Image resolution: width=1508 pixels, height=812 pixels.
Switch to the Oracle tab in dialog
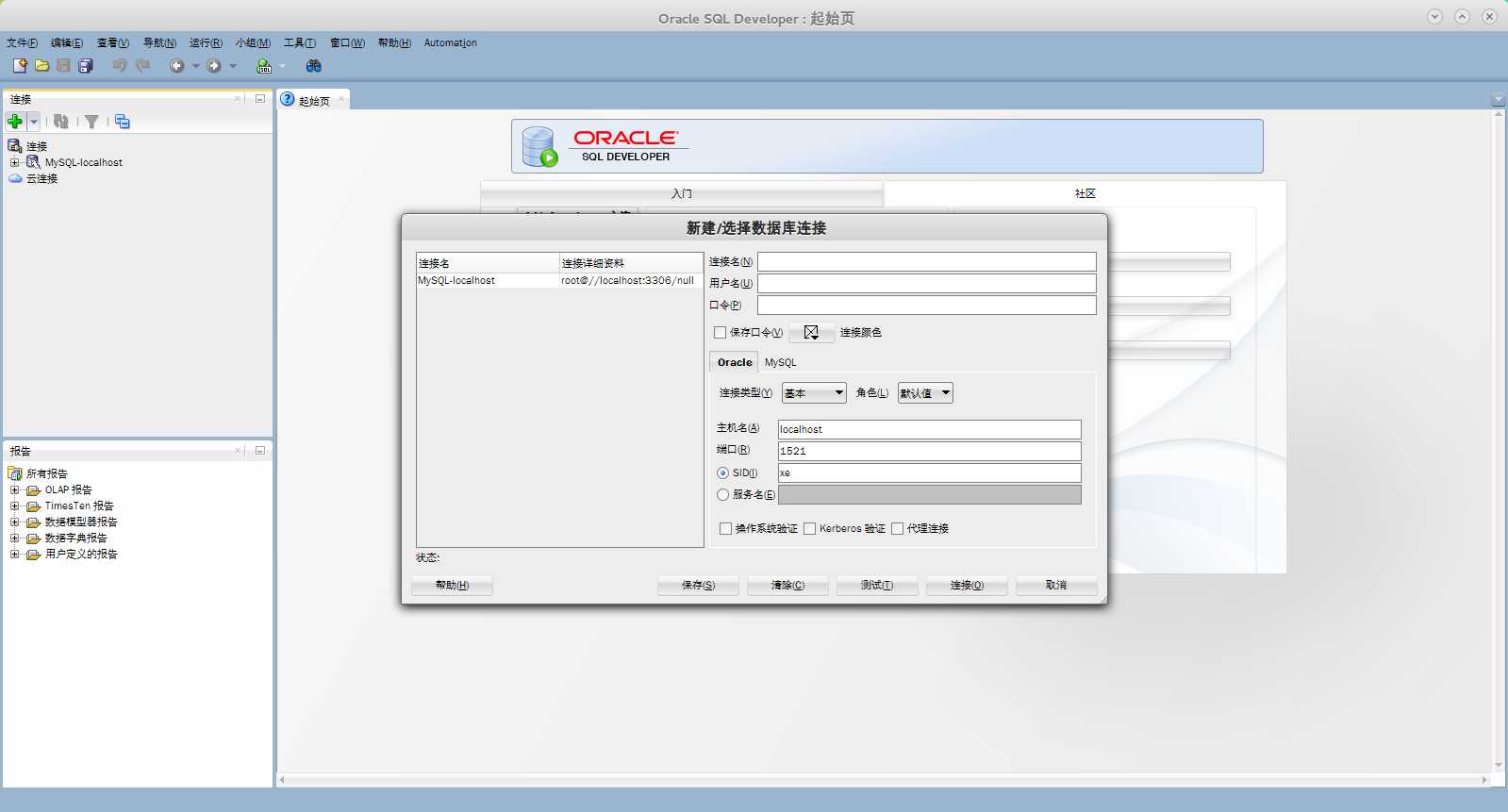tap(735, 362)
